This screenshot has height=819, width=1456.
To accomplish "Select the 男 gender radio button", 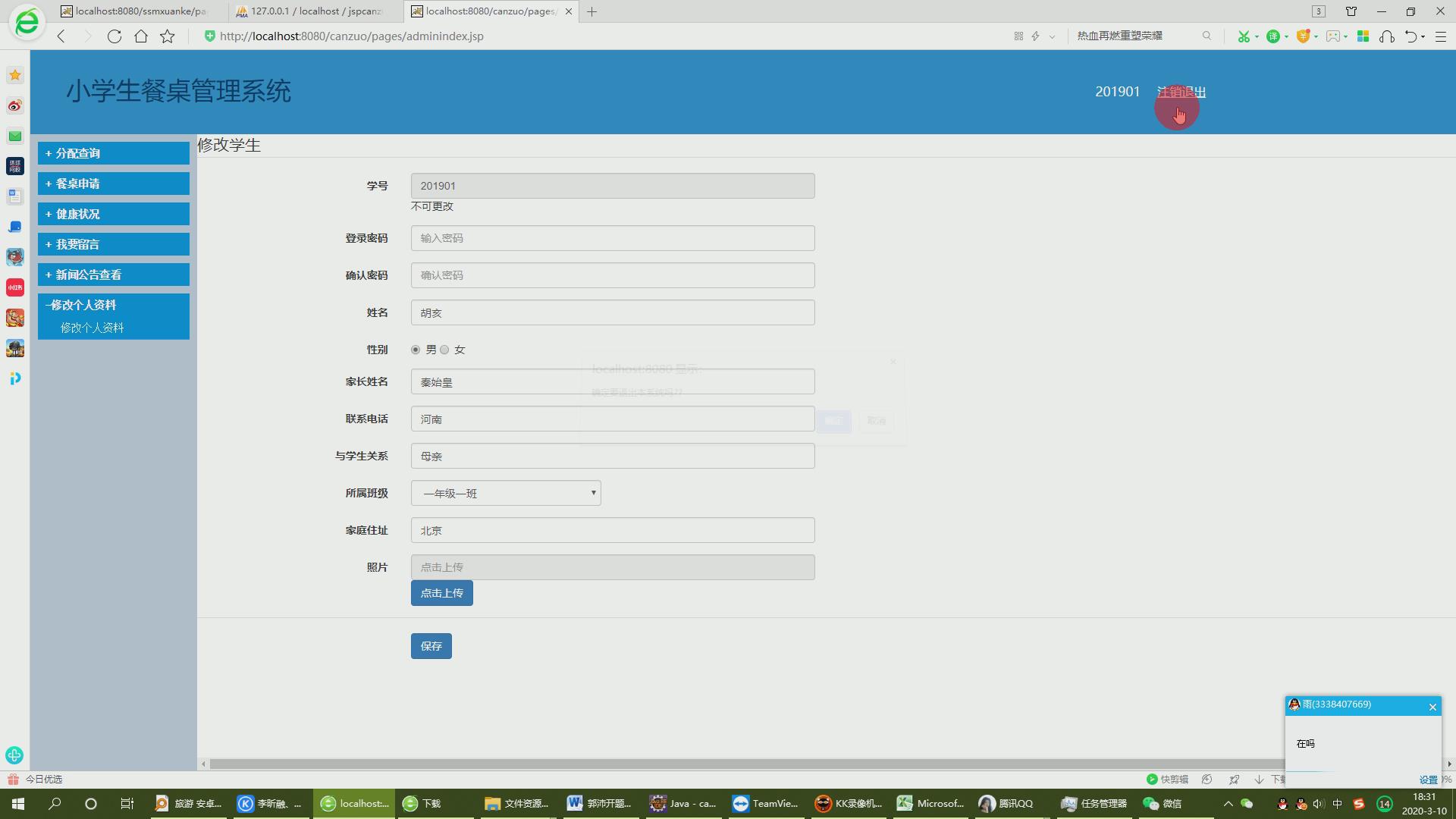I will pyautogui.click(x=416, y=350).
